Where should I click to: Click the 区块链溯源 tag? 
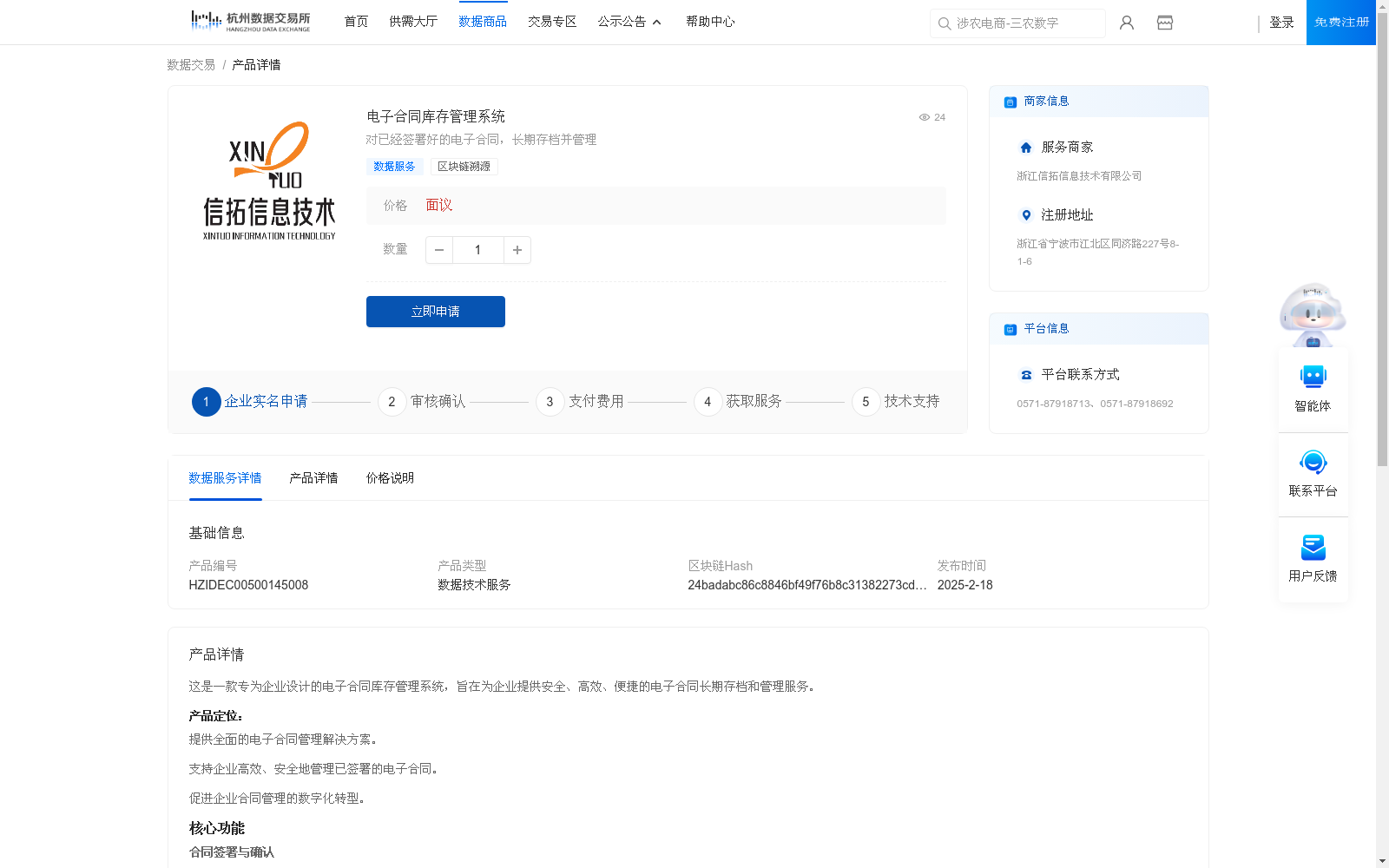(x=464, y=167)
